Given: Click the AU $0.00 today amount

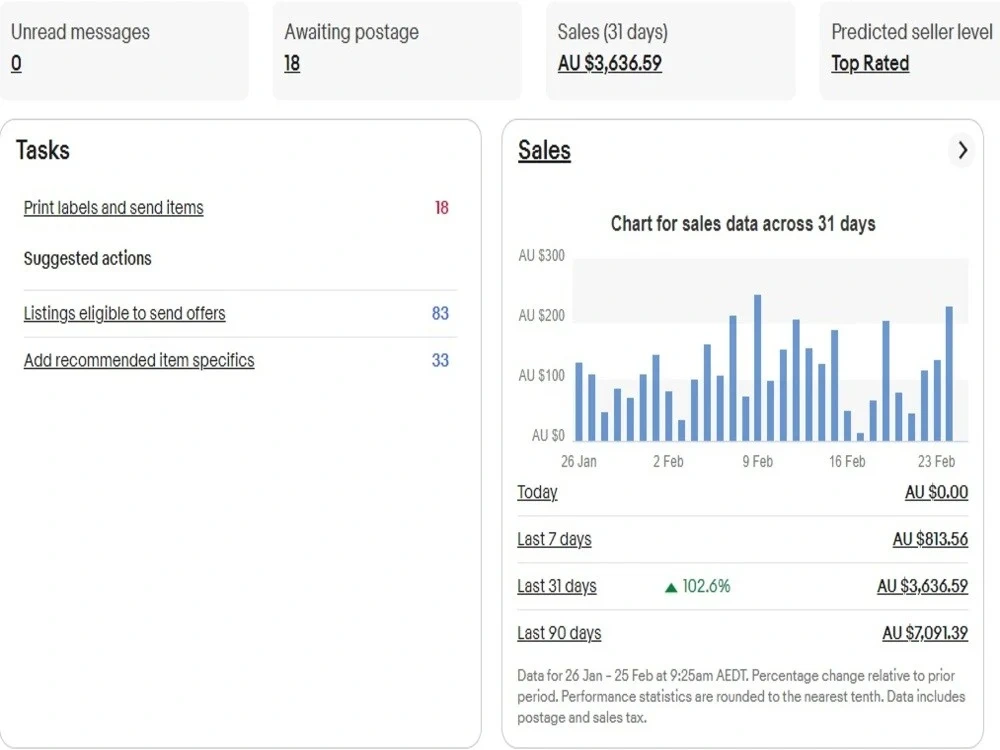Looking at the screenshot, I should (936, 492).
